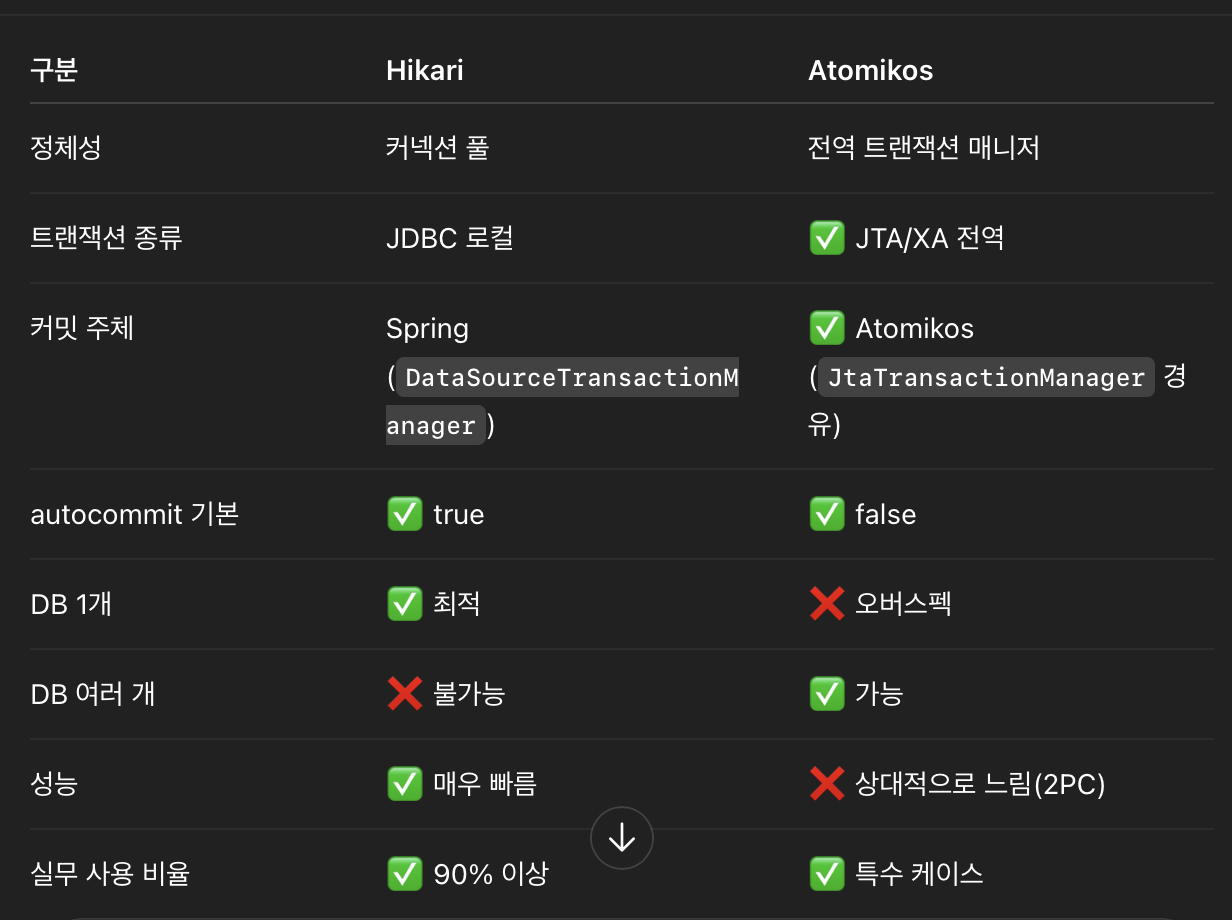1232x920 pixels.
Task: Click the scroll-down arrow circle button
Action: click(622, 838)
